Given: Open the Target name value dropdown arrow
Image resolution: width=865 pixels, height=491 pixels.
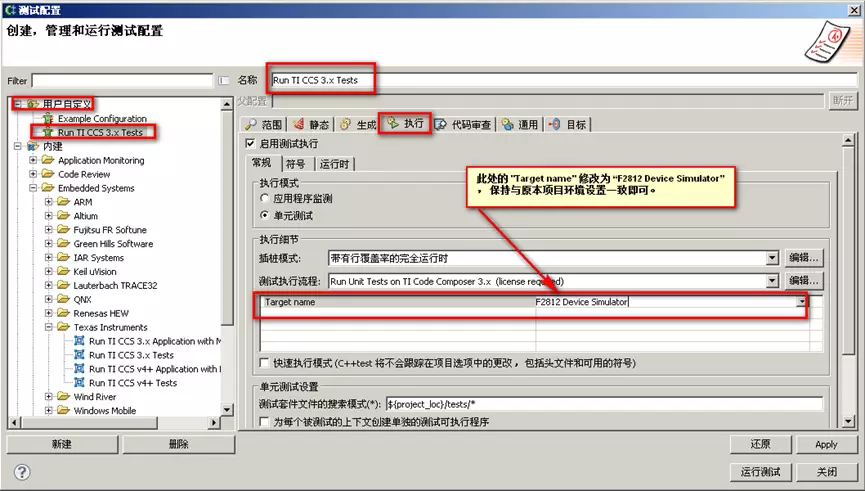Looking at the screenshot, I should coord(802,302).
